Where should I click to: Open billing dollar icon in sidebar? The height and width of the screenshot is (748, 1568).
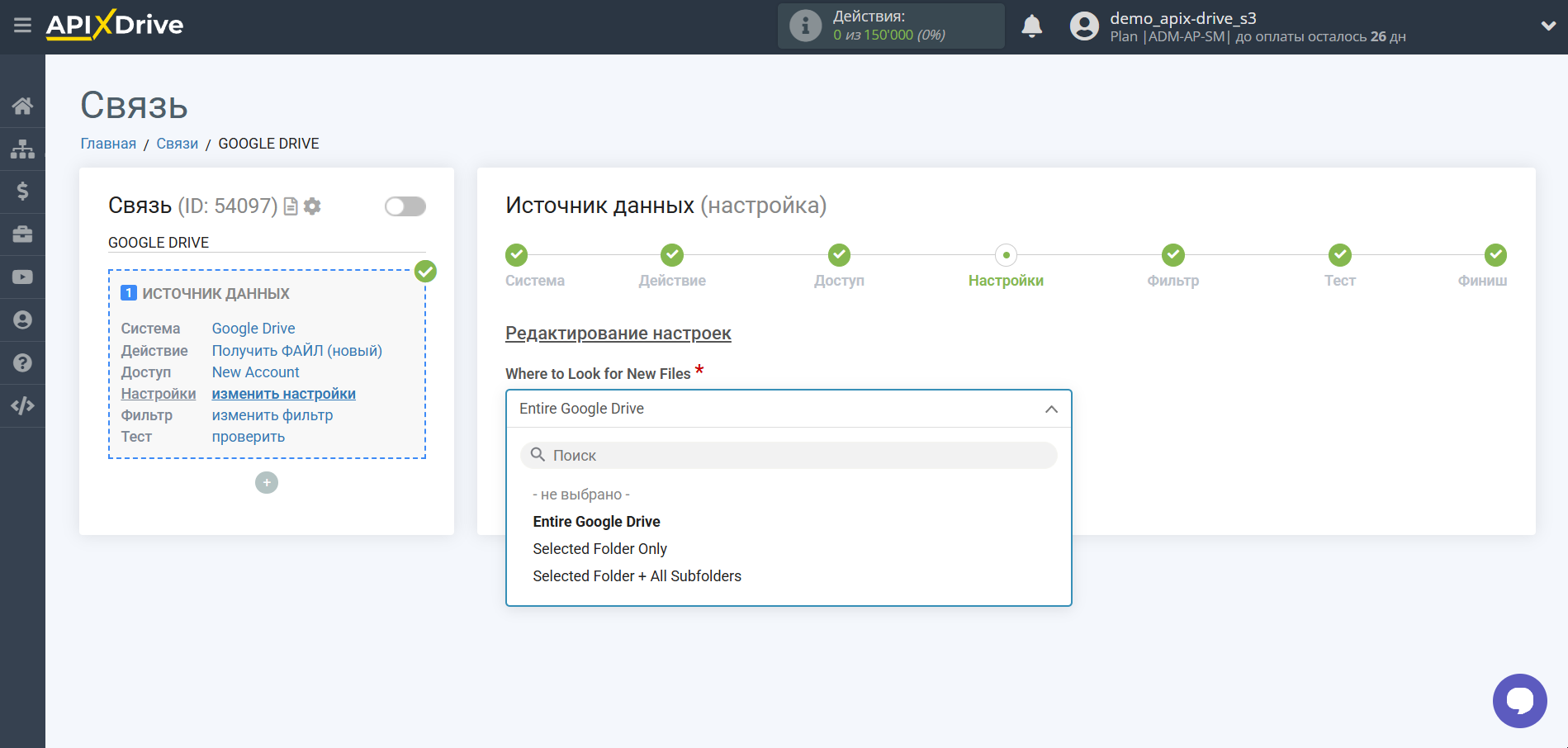[x=22, y=192]
